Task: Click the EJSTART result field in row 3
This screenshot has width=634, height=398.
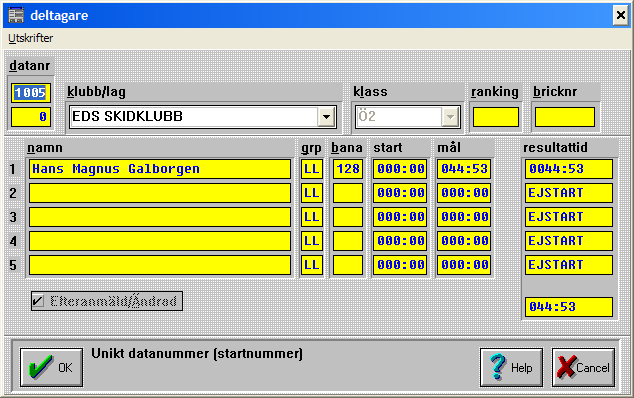Action: [x=569, y=217]
